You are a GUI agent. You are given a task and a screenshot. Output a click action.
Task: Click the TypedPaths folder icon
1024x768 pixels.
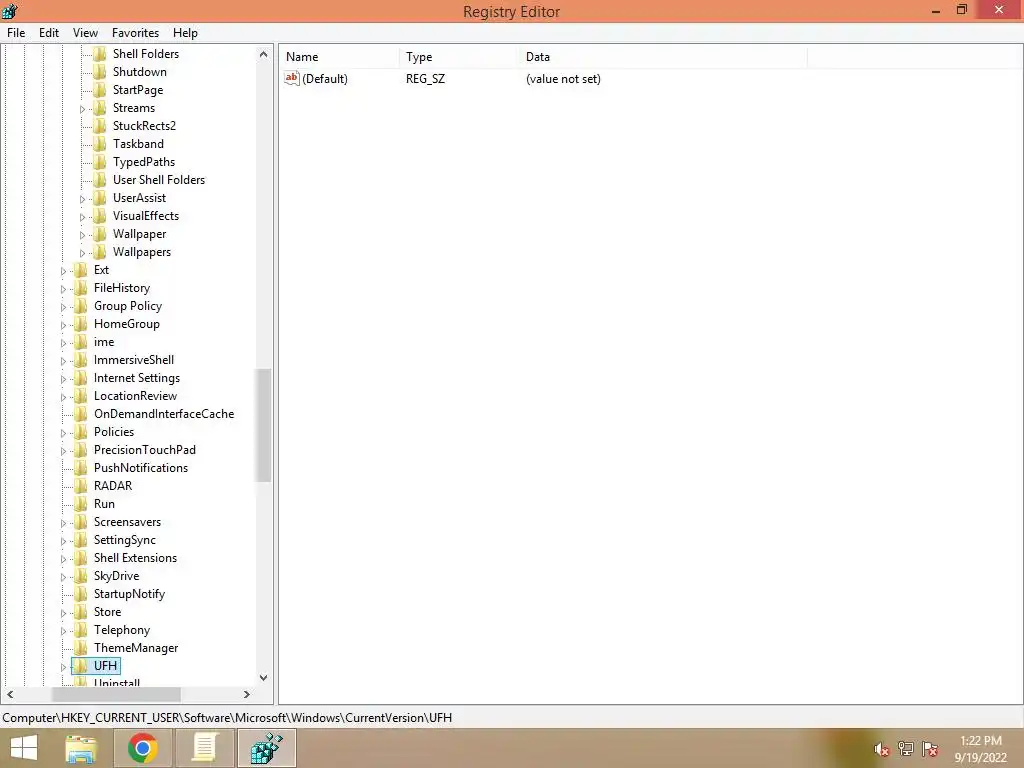coord(99,161)
